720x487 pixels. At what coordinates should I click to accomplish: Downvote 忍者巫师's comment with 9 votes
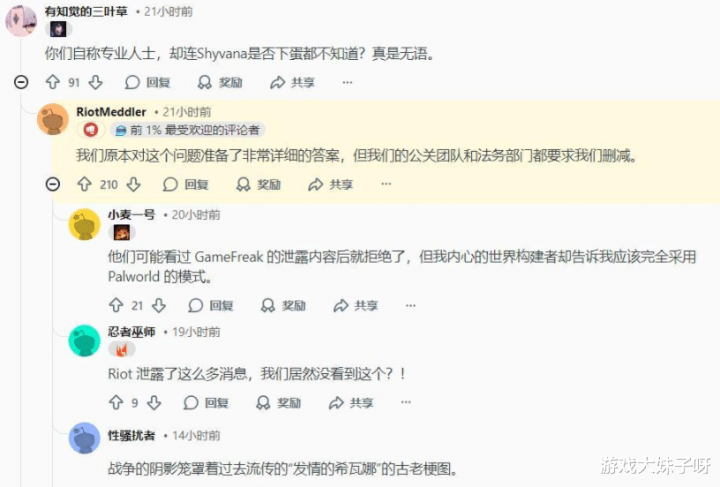[x=154, y=403]
